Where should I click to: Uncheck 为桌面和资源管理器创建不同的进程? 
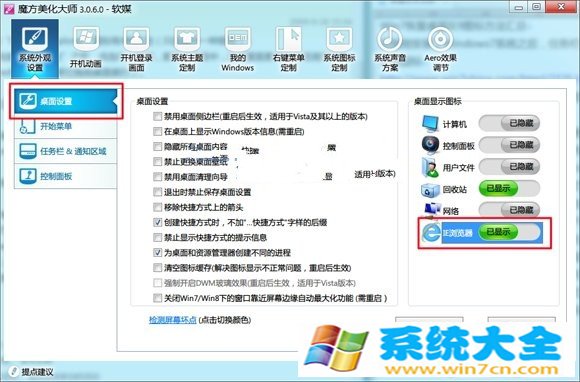point(158,253)
